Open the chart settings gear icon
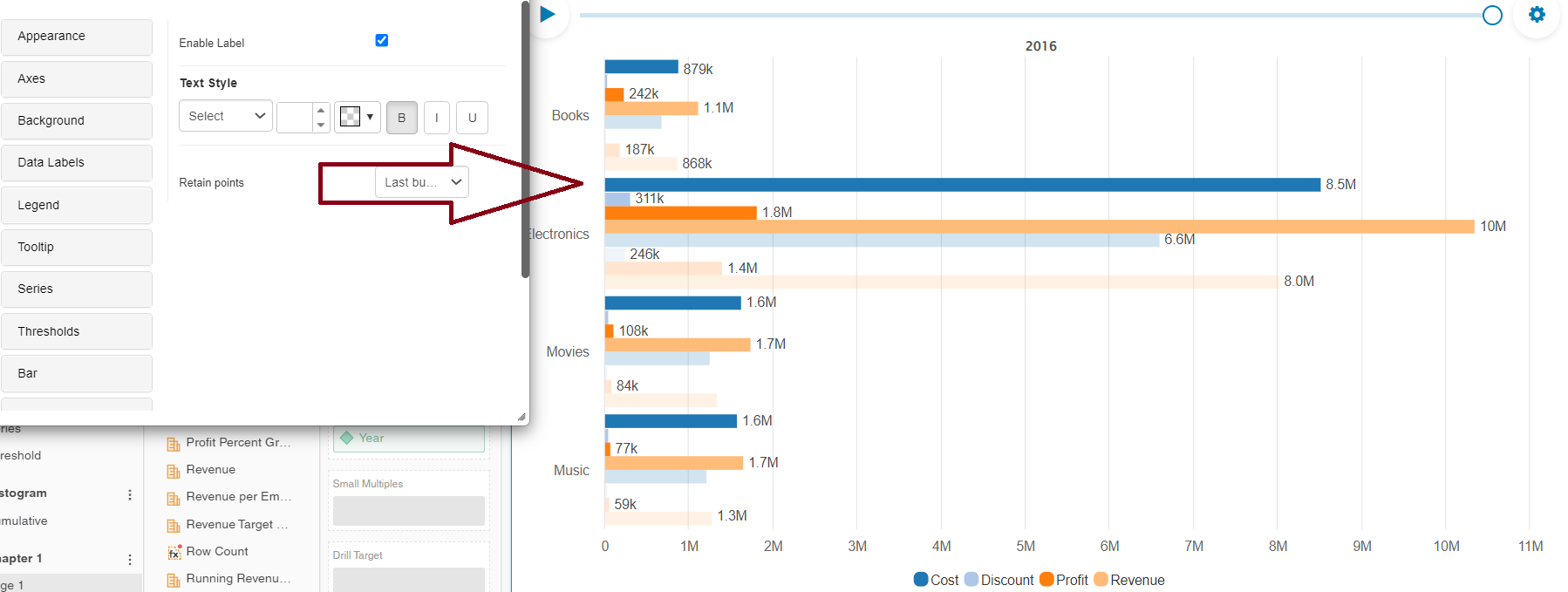Viewport: 1568px width, 592px height. (x=1537, y=15)
